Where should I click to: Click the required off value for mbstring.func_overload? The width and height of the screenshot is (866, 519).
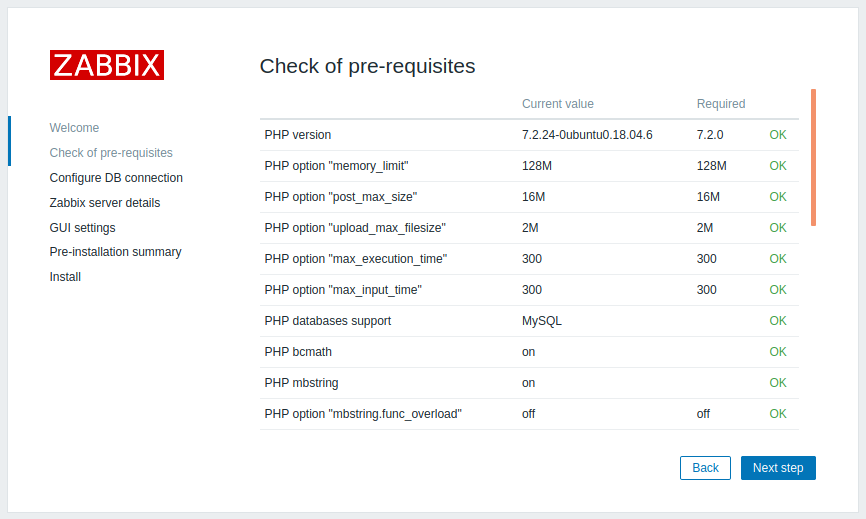click(703, 414)
